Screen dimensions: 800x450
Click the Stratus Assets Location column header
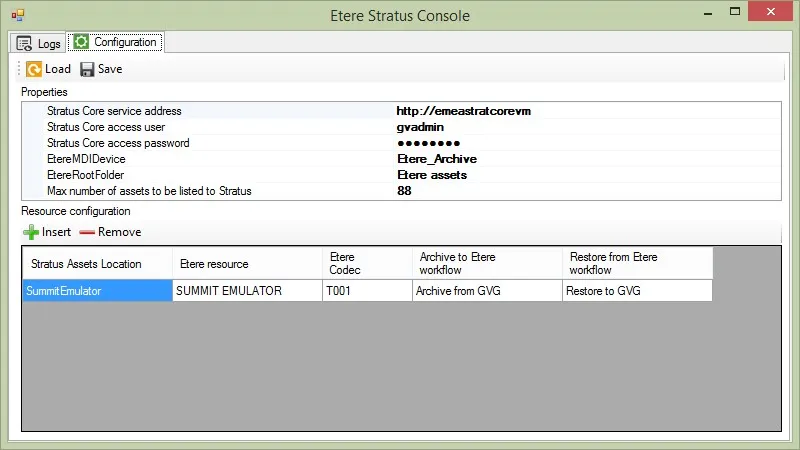point(97,264)
